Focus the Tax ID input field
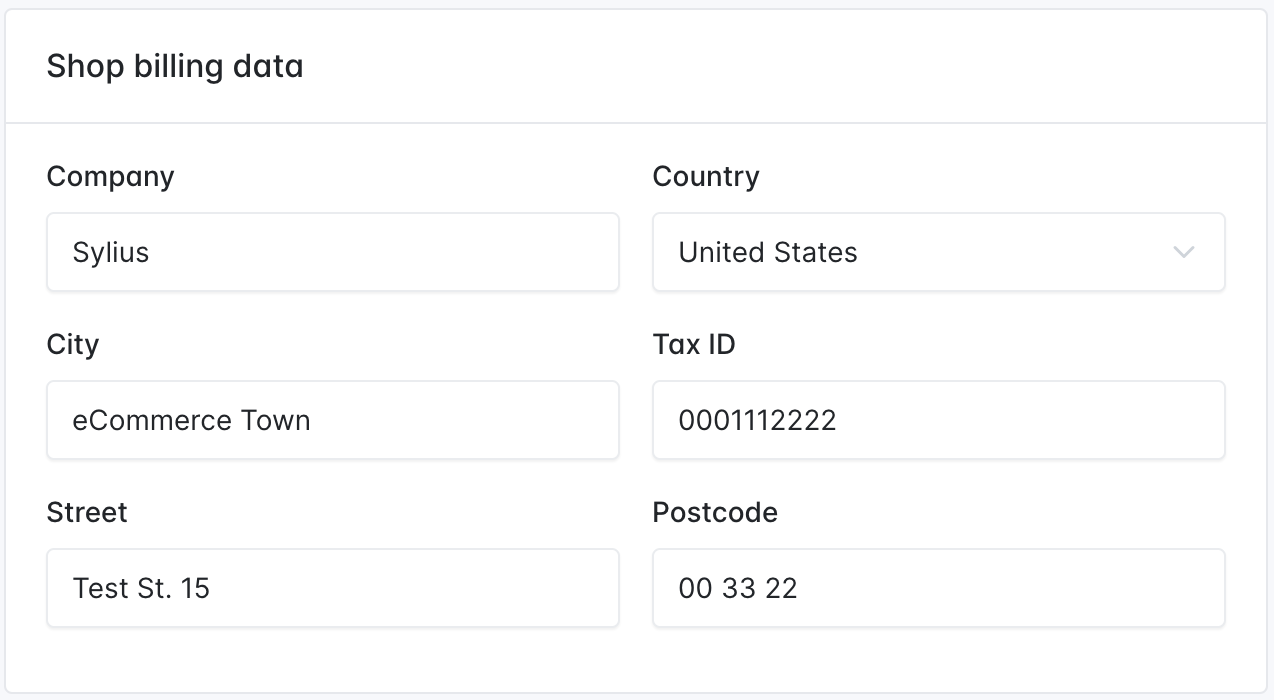 tap(939, 420)
